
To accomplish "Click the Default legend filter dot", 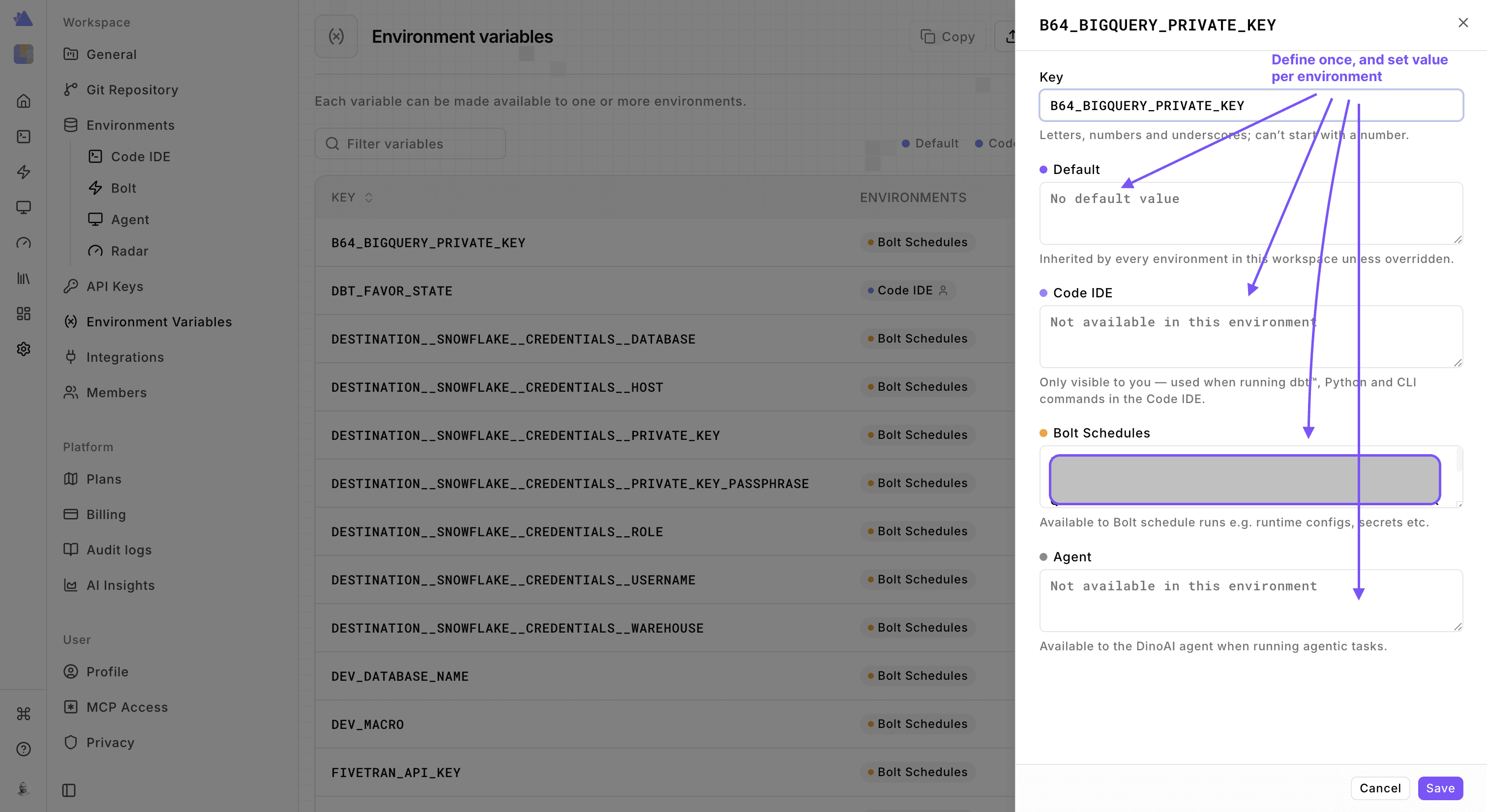I will pos(906,143).
